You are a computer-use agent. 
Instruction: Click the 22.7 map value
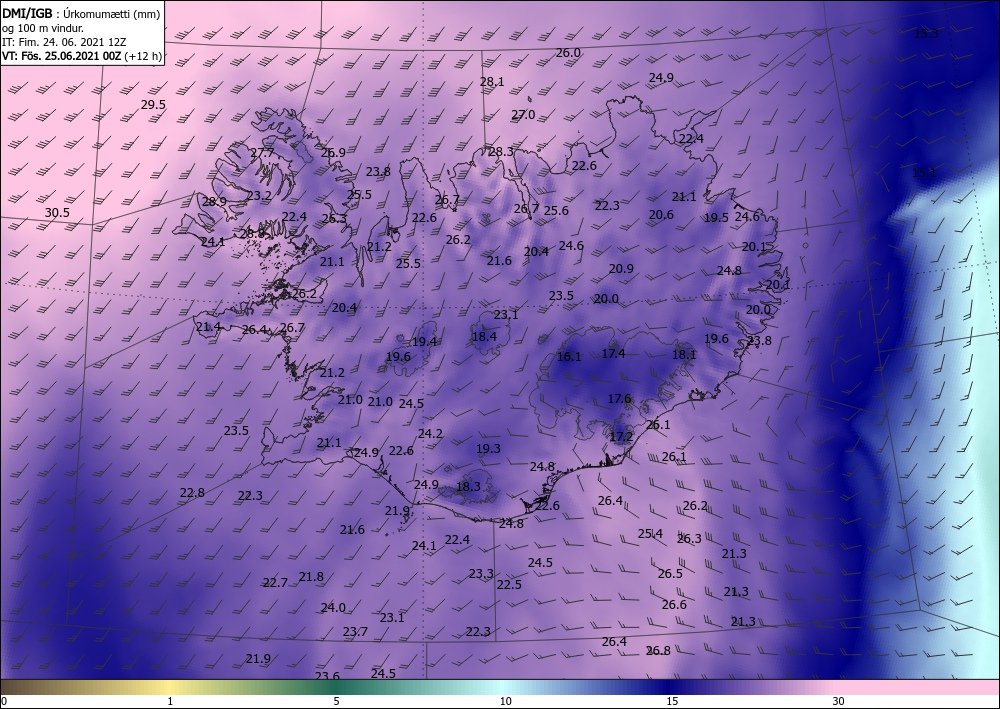coord(275,583)
